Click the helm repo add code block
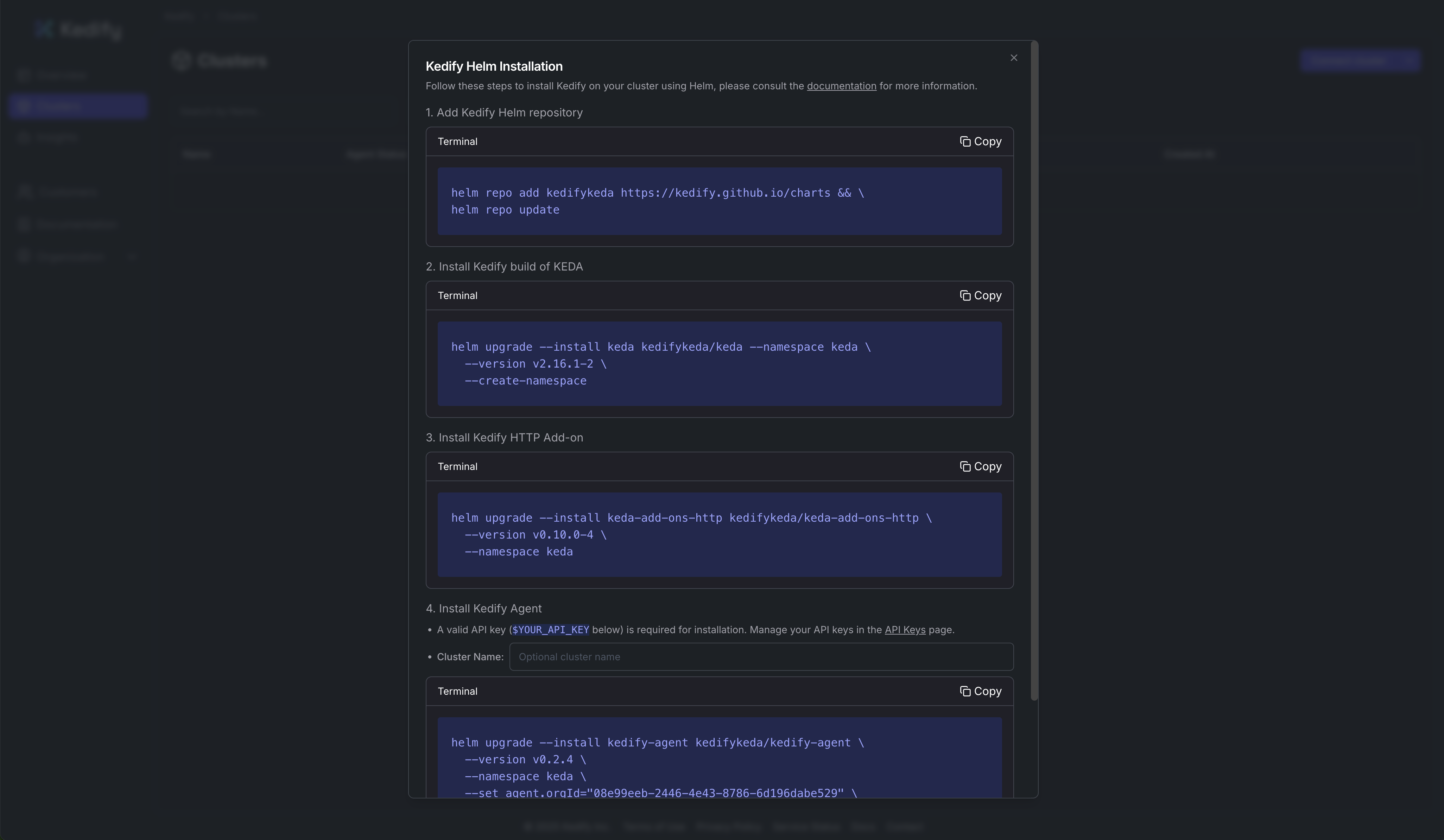The image size is (1444, 840). (x=720, y=201)
